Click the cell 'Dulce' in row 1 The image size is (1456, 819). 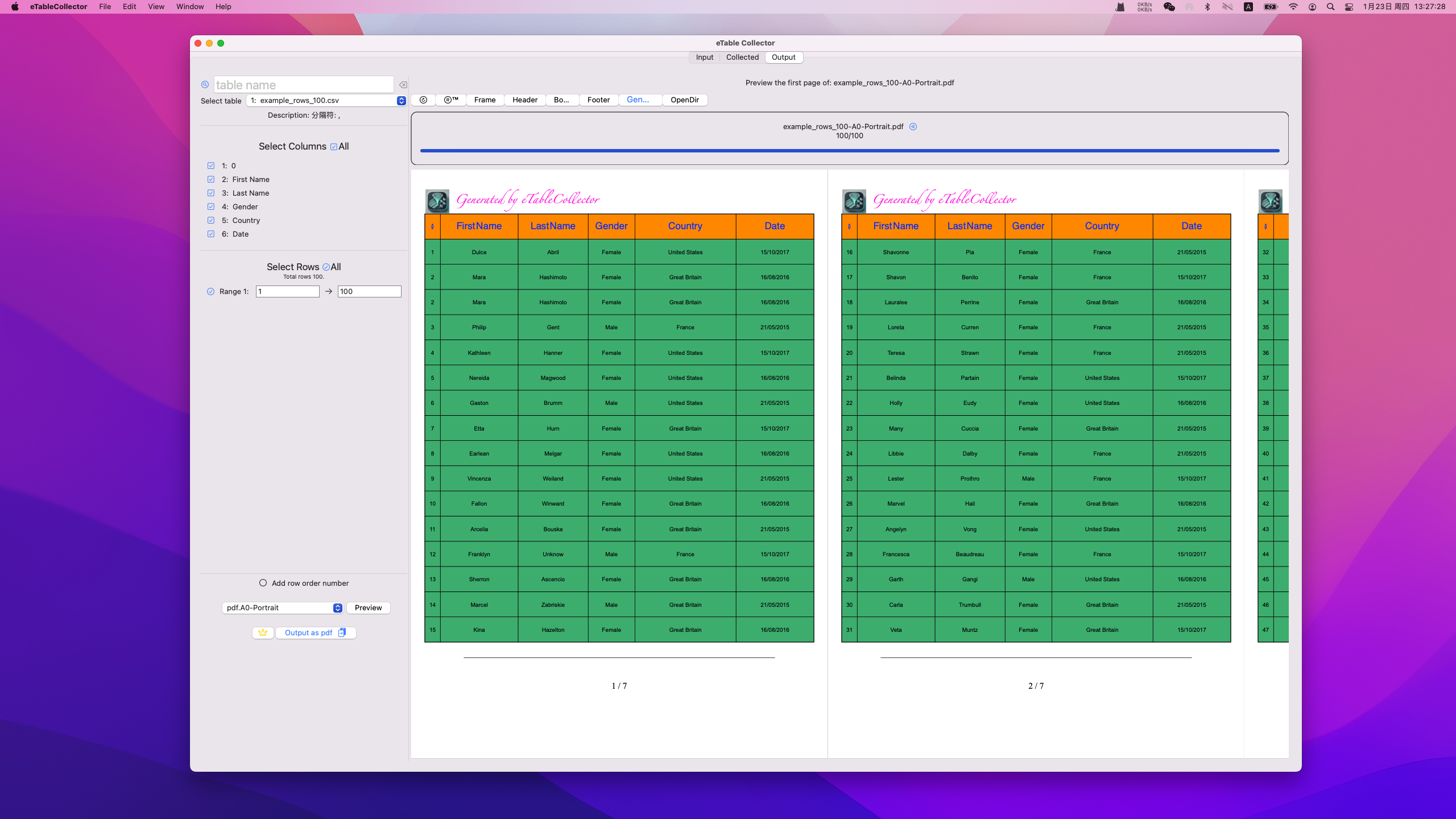[479, 252]
